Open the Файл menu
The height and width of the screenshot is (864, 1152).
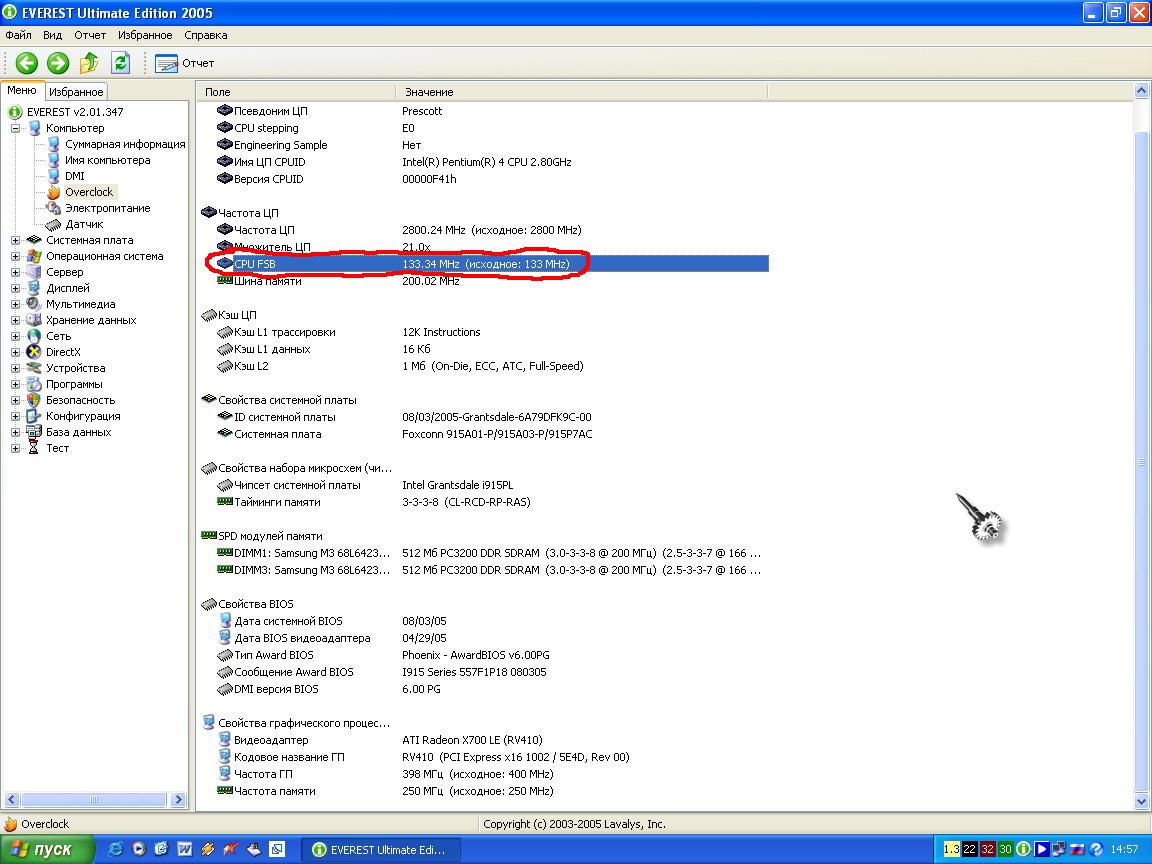18,35
